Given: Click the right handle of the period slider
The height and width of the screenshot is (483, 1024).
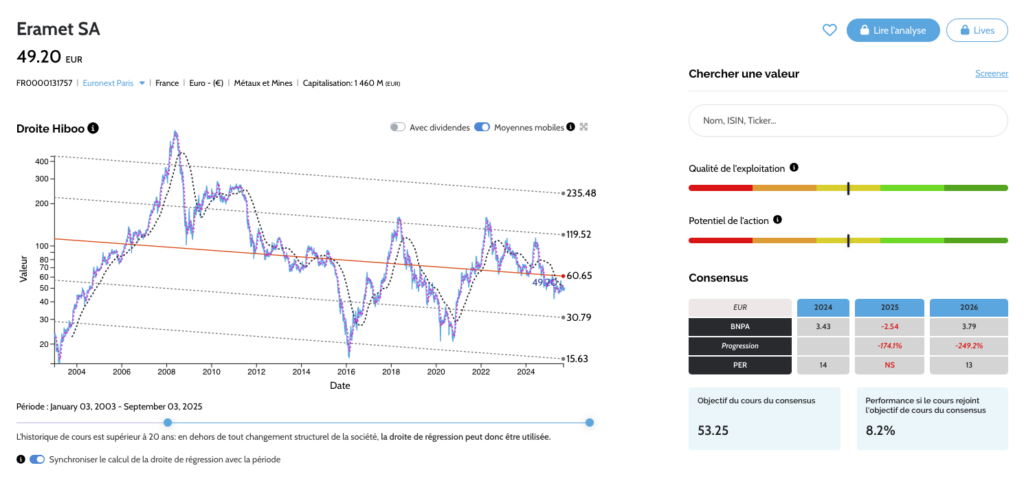Looking at the screenshot, I should (589, 422).
